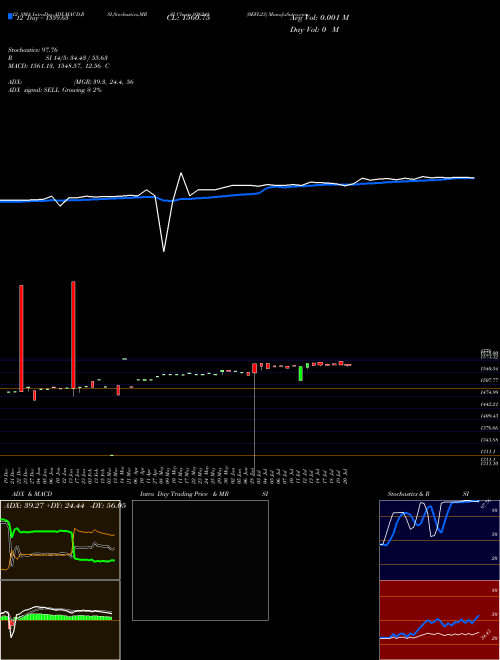Open the blue Stochastics chart thumbnail
The image size is (500, 660).
[439, 540]
